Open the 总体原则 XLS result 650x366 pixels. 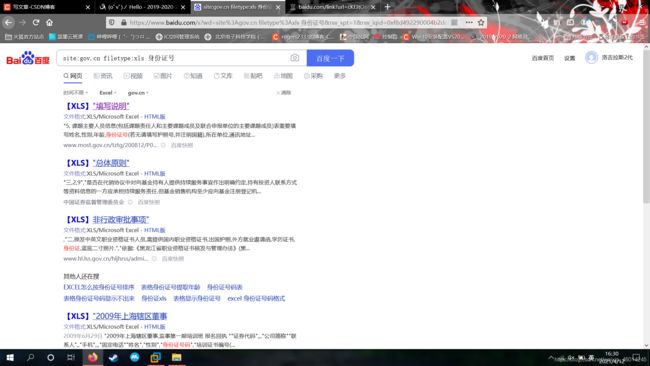click(111, 163)
